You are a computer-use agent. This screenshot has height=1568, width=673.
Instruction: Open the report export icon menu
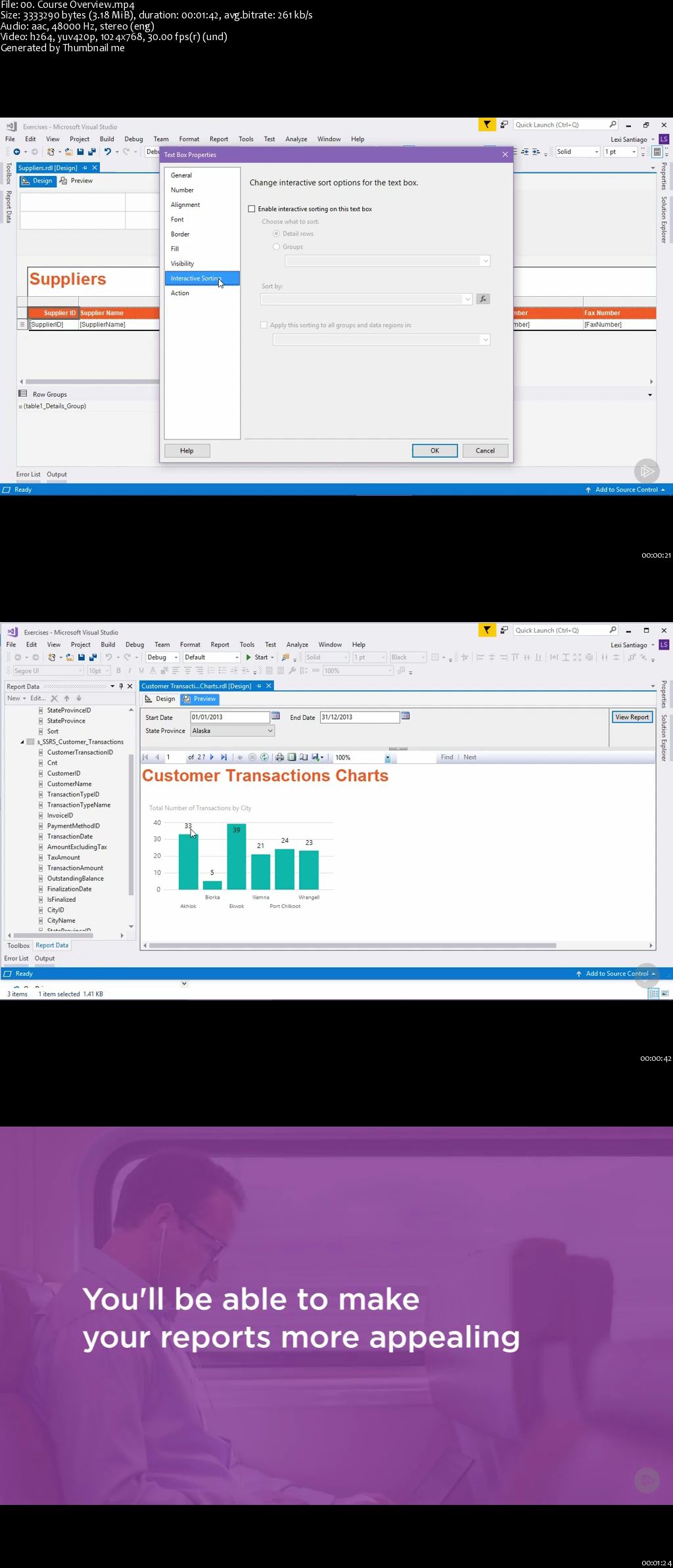tap(317, 757)
